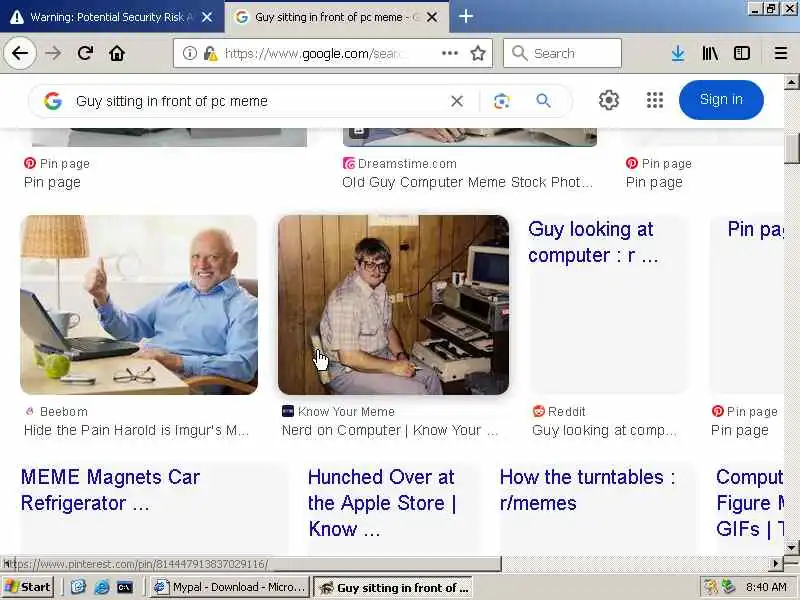Open How the turntables r/memes result
The width and height of the screenshot is (800, 600).
tap(588, 490)
